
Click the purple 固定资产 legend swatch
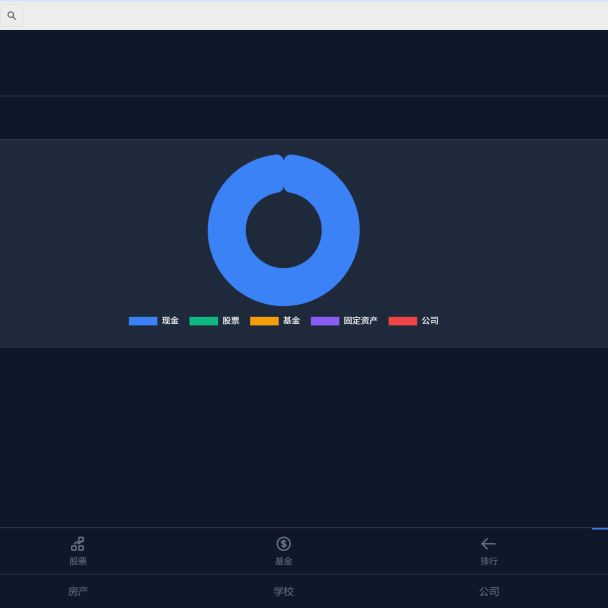click(x=325, y=321)
